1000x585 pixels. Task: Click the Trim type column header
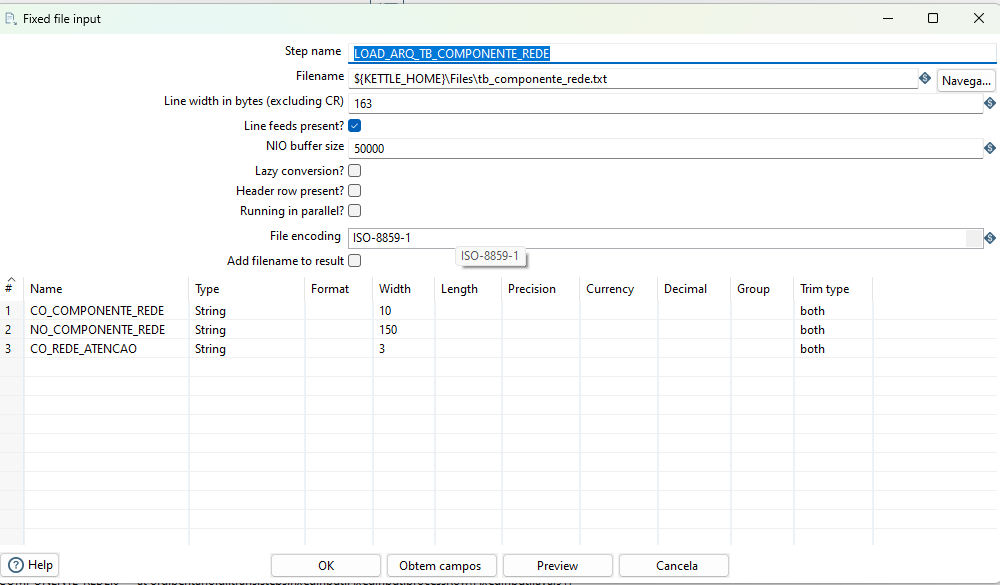[833, 289]
